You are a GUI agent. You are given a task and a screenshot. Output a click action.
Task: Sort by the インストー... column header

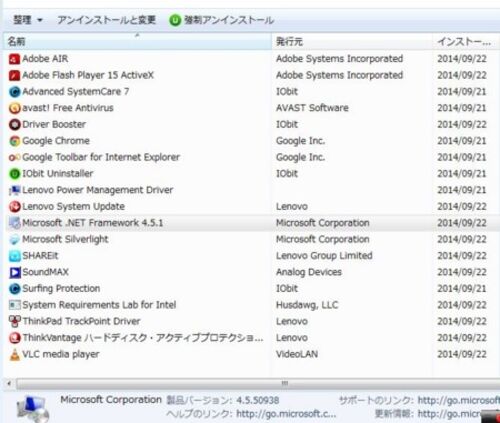point(466,42)
